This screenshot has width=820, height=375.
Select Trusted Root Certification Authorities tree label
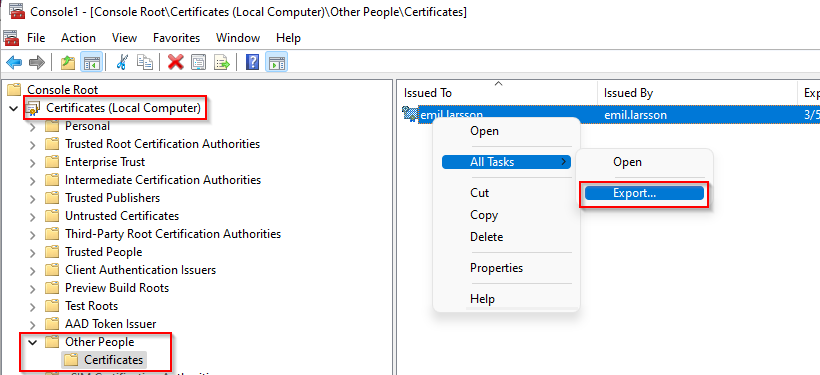click(162, 144)
